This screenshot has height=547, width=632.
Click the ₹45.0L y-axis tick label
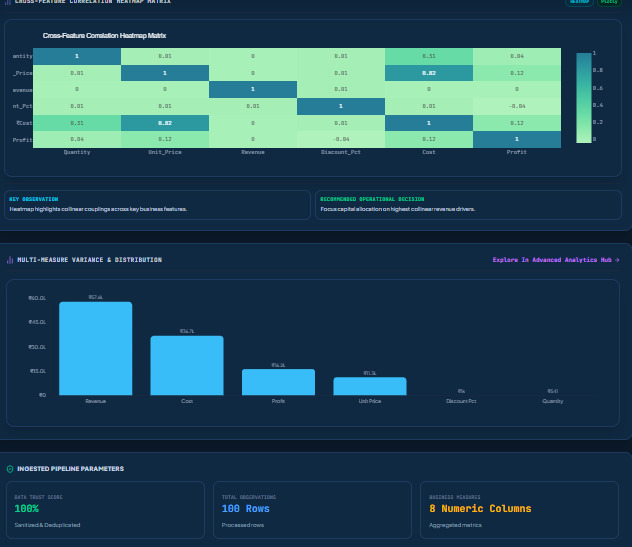(37, 322)
